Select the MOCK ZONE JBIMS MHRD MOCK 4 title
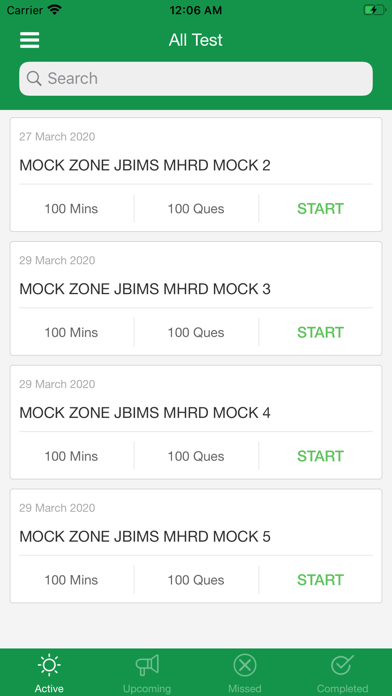392x696 pixels. (145, 413)
